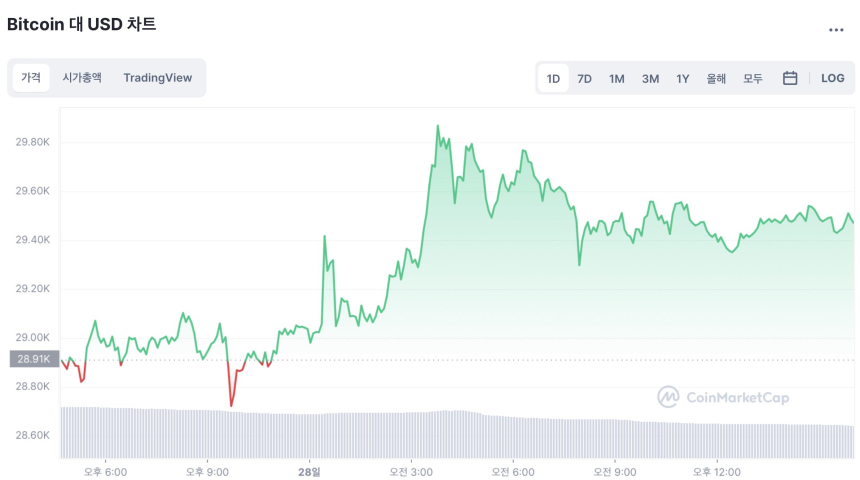Click the peak of the price line
860x480 pixels.
coord(438,127)
